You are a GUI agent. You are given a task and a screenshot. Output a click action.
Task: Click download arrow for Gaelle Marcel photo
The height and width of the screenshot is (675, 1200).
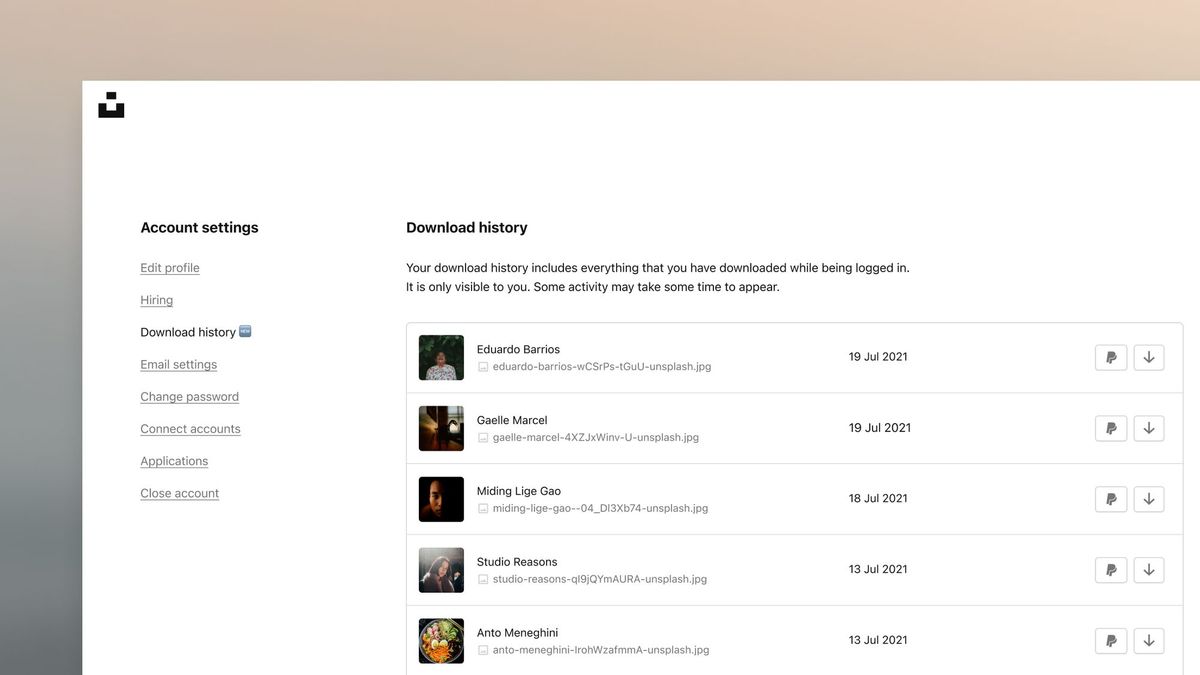click(x=1149, y=429)
